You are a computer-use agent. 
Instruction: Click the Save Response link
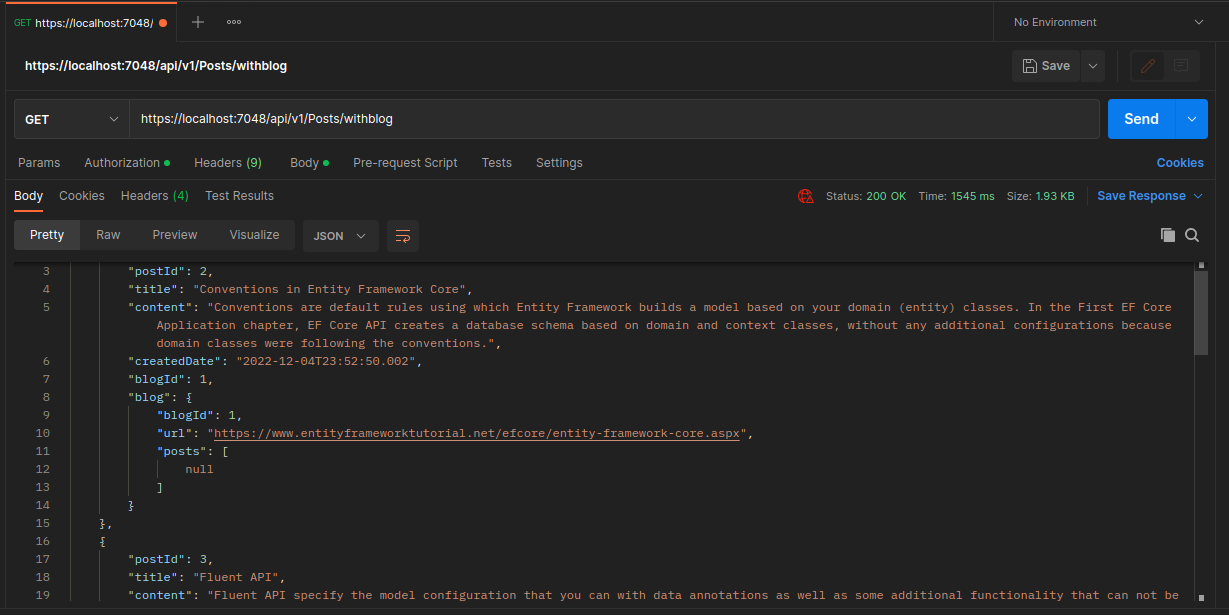click(x=1141, y=196)
